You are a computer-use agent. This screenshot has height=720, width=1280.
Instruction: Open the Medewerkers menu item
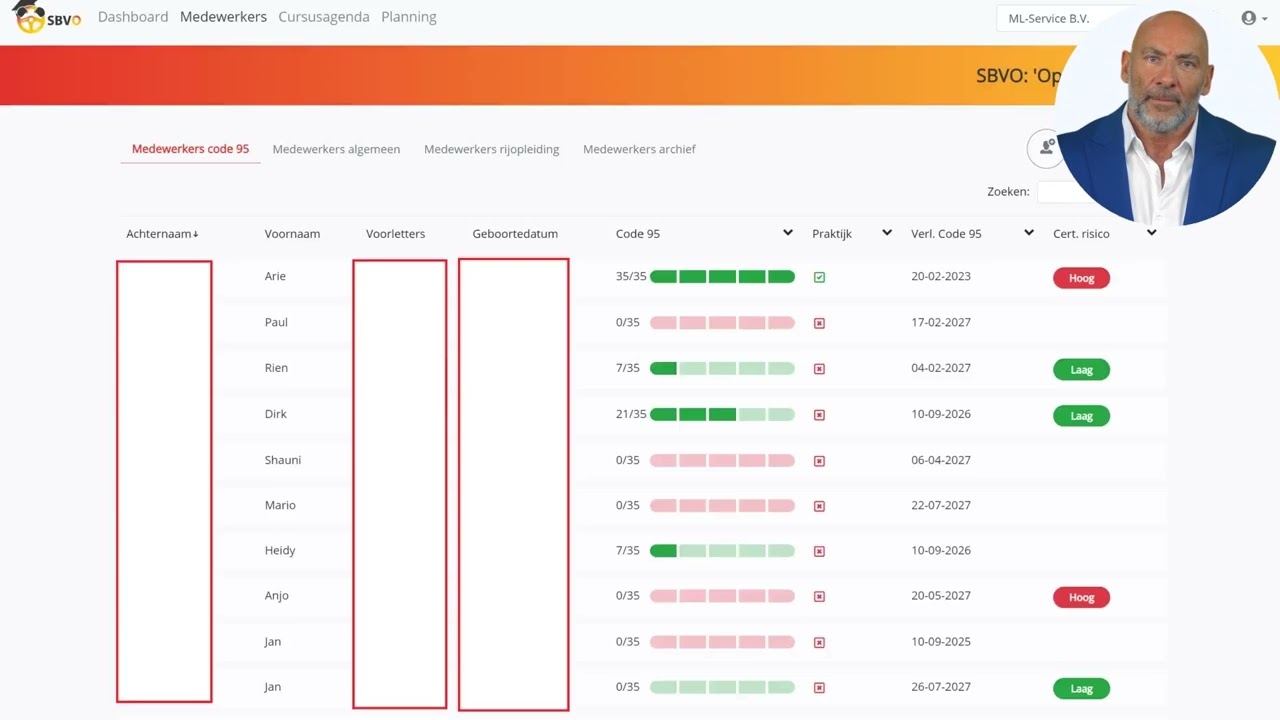223,17
